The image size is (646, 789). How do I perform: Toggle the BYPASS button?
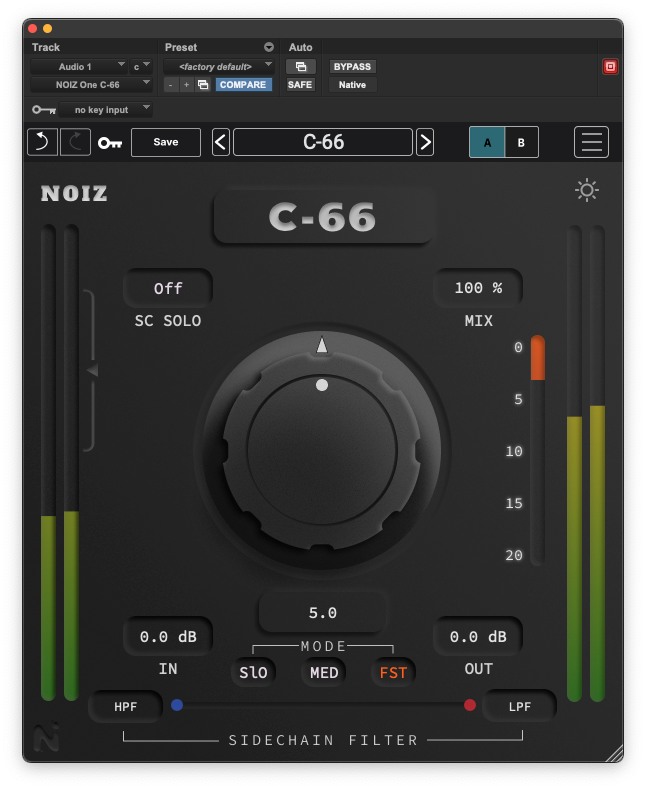pos(352,67)
